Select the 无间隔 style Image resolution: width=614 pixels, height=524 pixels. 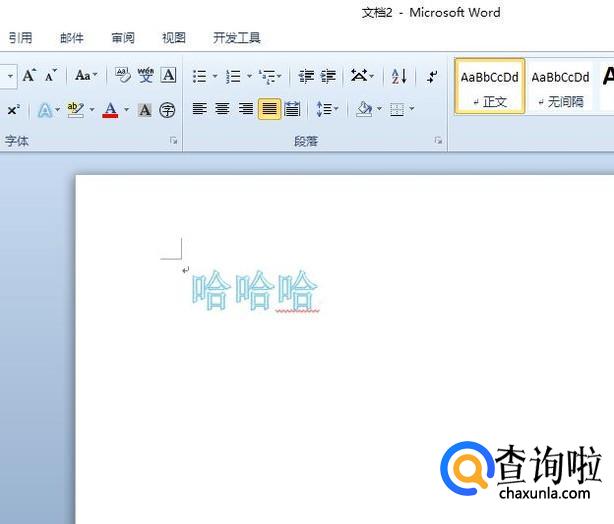[x=560, y=86]
